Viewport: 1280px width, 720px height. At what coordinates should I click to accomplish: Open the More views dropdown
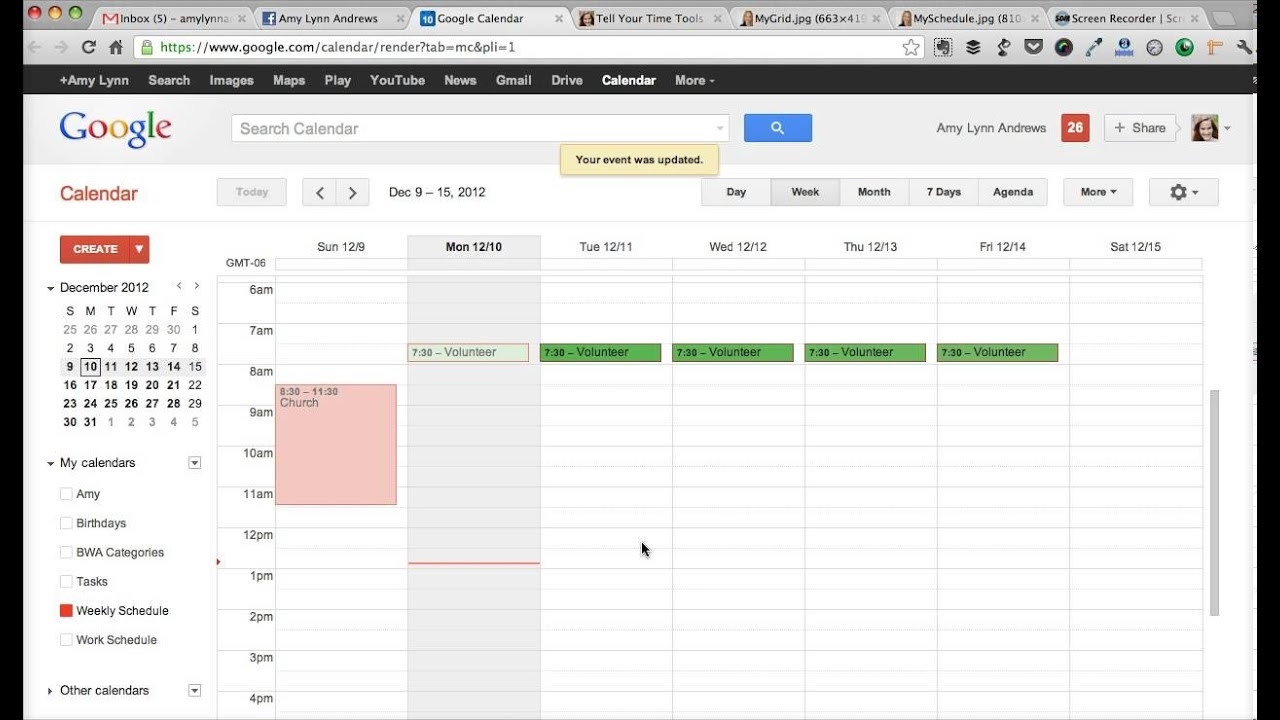1098,192
